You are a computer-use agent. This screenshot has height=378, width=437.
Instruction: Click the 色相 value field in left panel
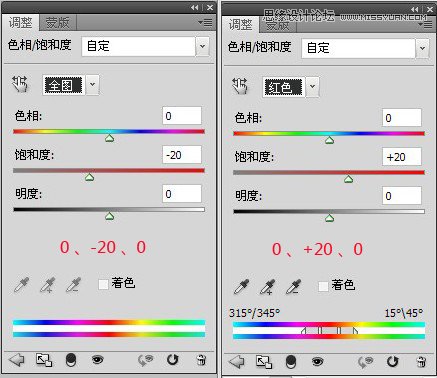182,116
